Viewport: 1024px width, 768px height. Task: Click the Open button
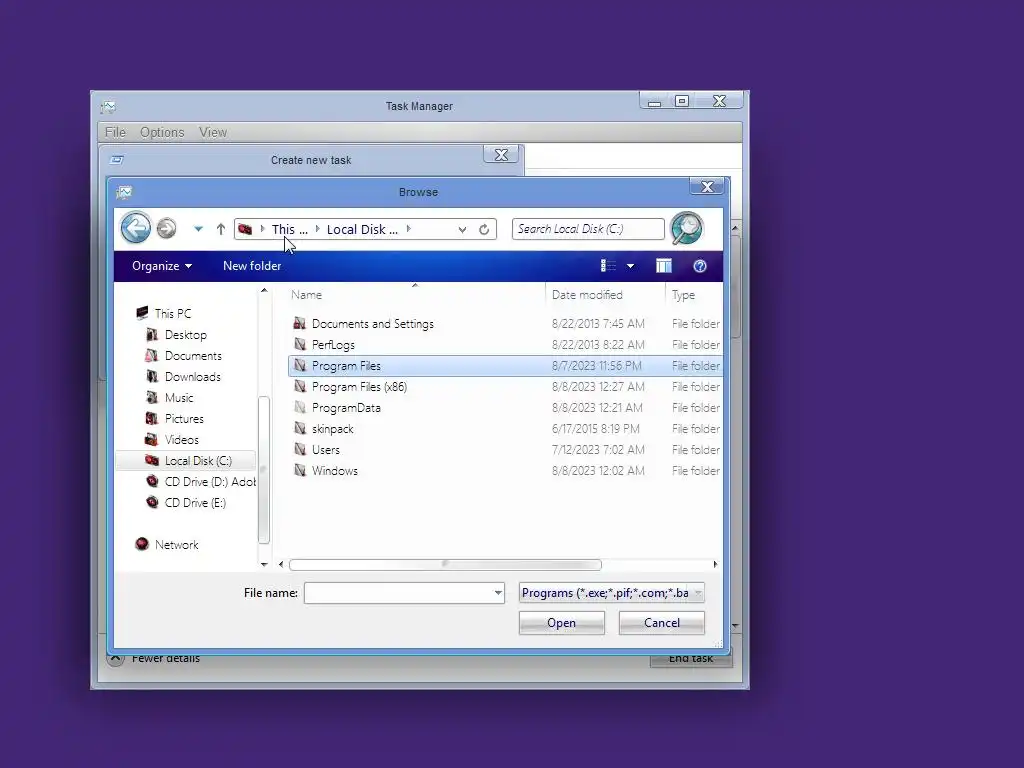tap(562, 623)
